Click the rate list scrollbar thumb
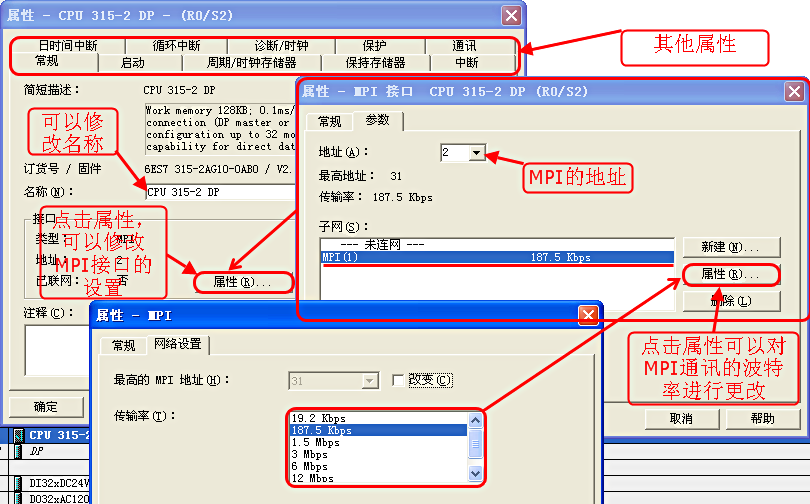 475,444
